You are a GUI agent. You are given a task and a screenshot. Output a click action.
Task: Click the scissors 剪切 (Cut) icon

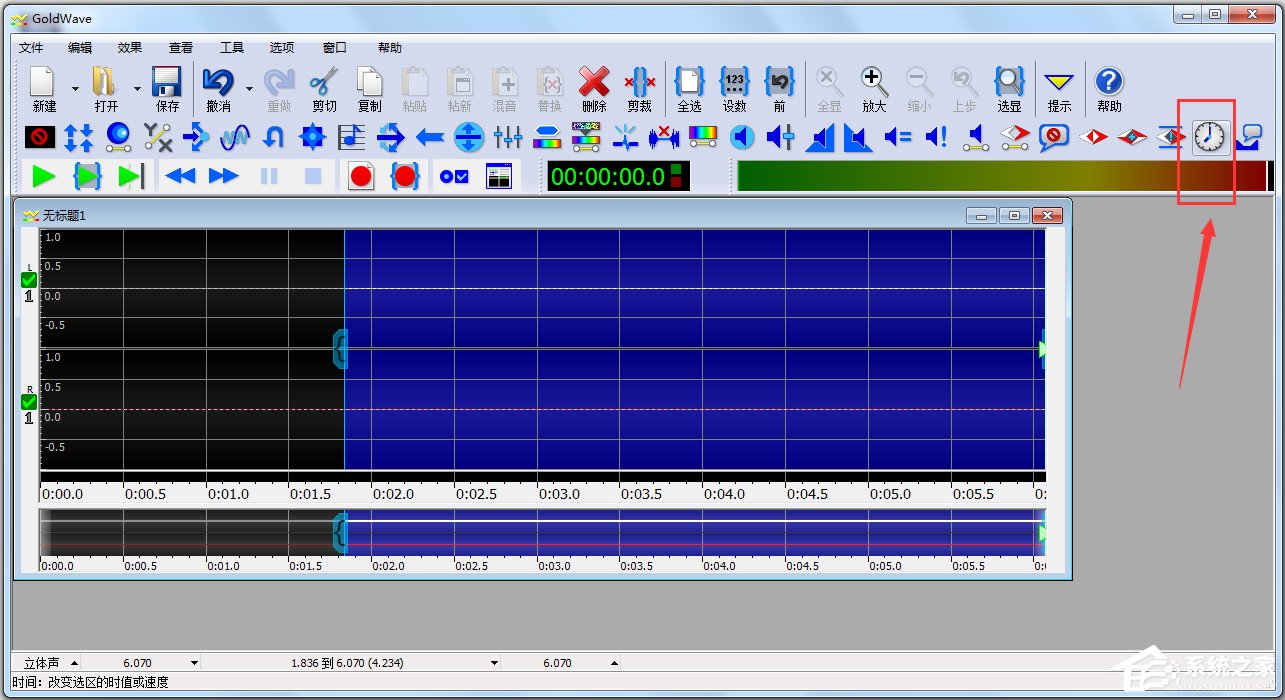point(324,89)
